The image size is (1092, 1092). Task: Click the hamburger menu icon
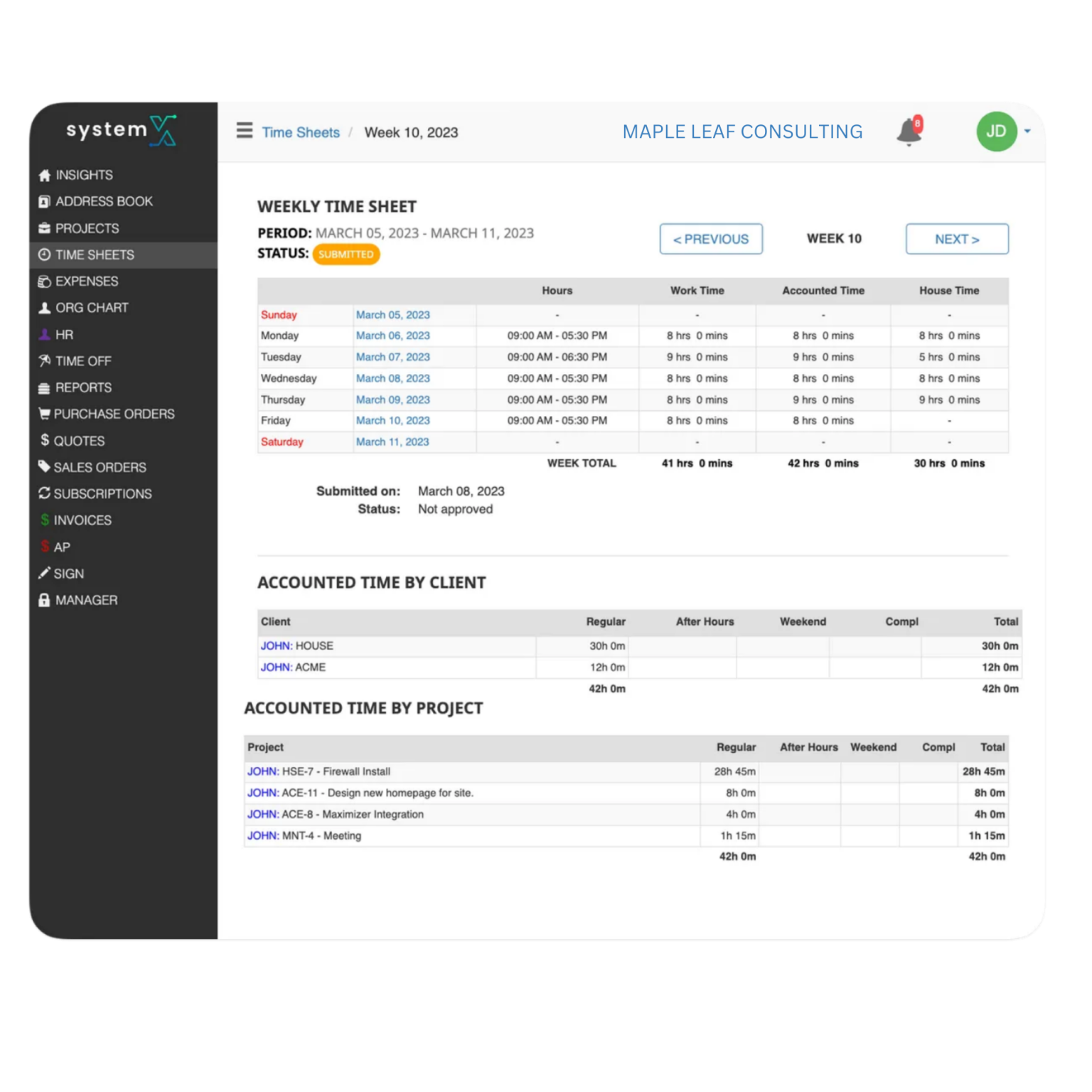pyautogui.click(x=244, y=131)
